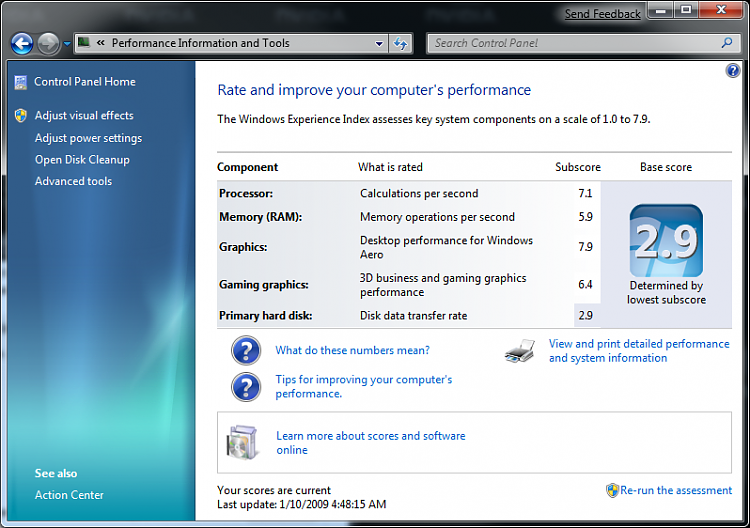Select Performance Information and Tools breadcrumb
The height and width of the screenshot is (528, 750).
tap(200, 43)
